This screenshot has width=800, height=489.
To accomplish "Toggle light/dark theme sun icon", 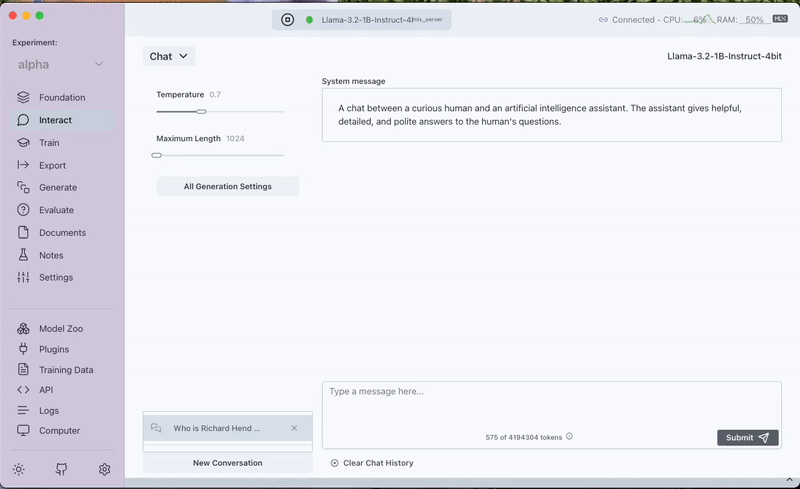I will click(18, 469).
